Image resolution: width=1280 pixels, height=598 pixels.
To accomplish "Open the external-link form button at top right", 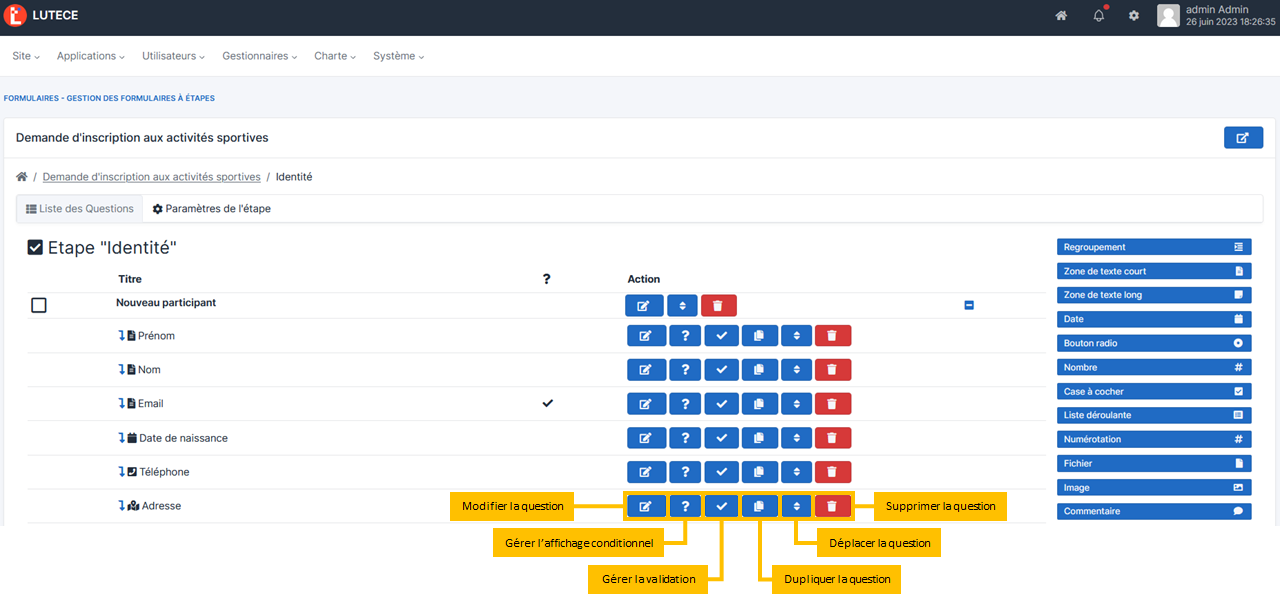I will tap(1243, 138).
